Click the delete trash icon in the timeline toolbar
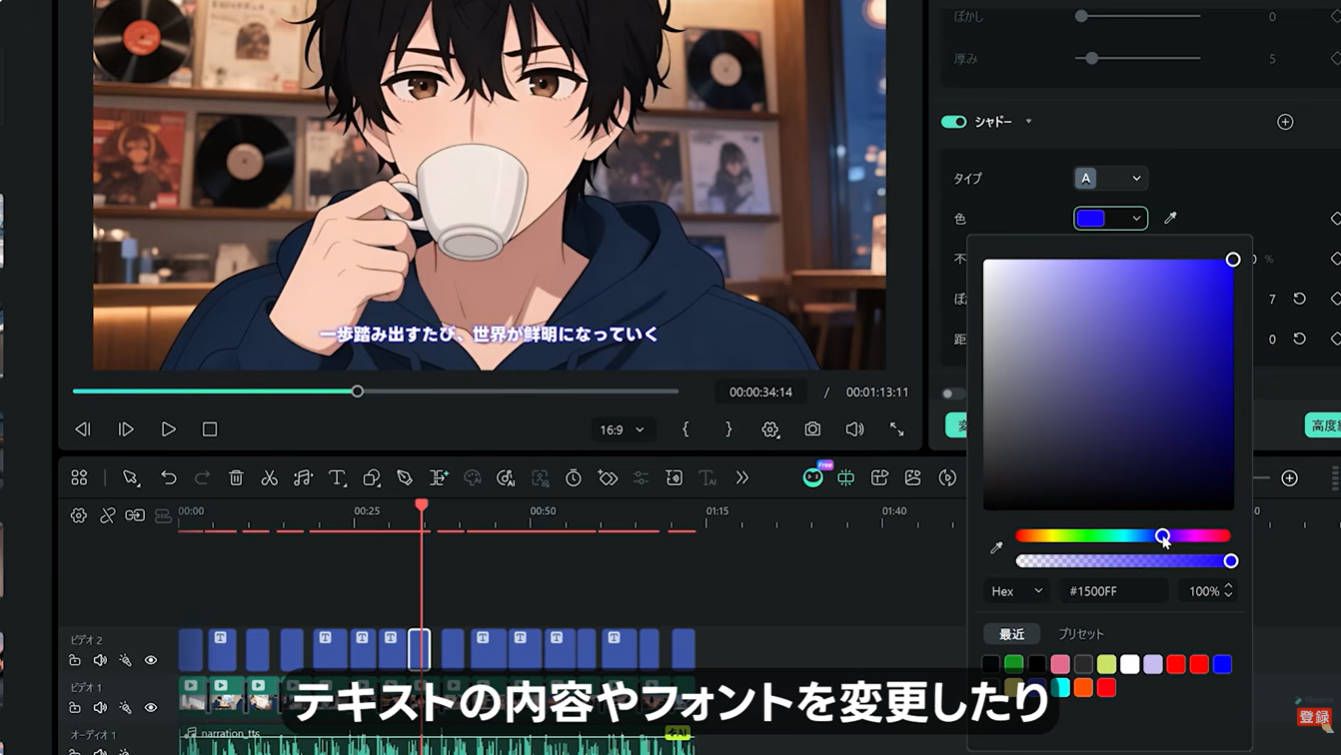 coord(236,478)
